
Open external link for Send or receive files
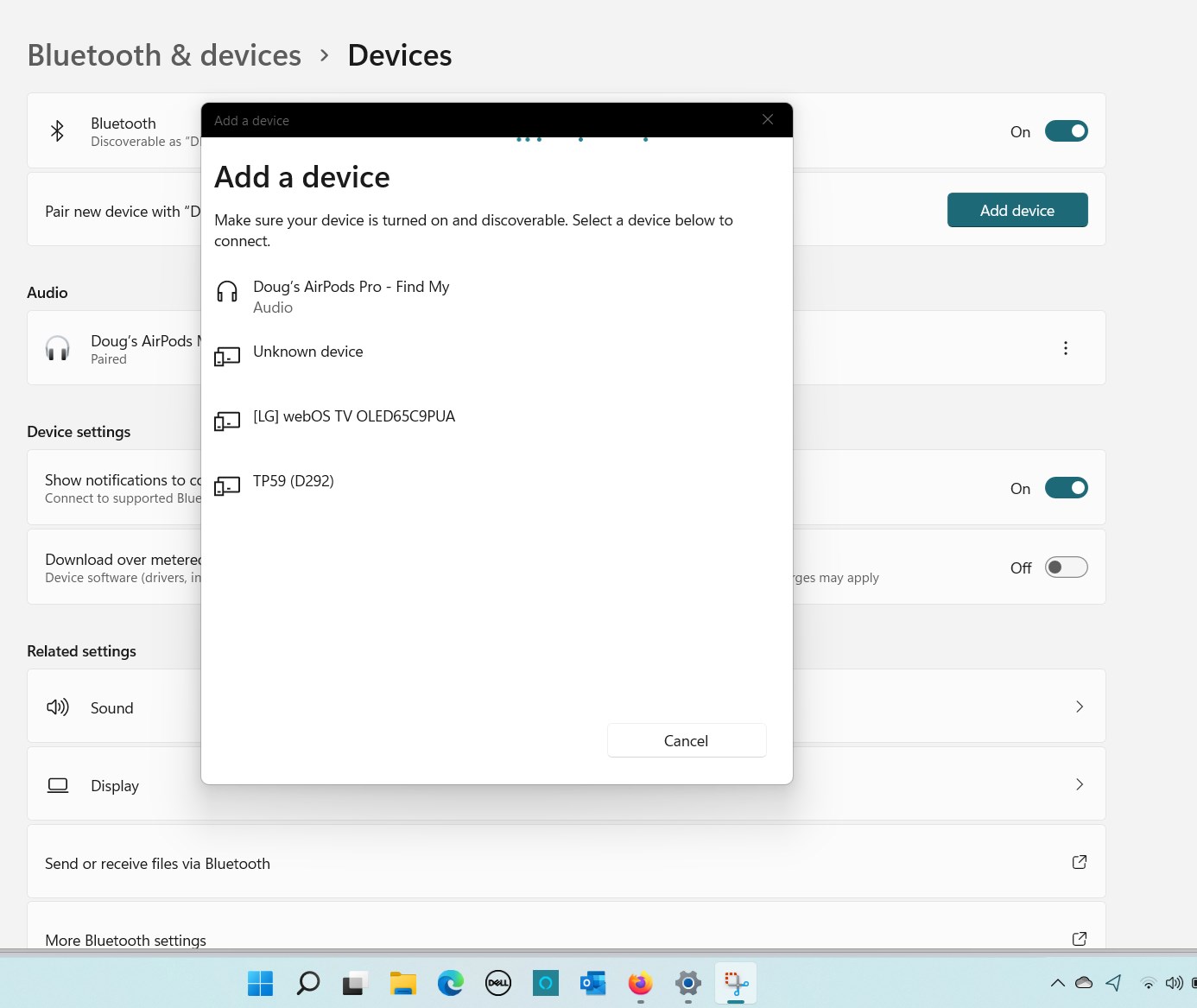click(x=1080, y=862)
